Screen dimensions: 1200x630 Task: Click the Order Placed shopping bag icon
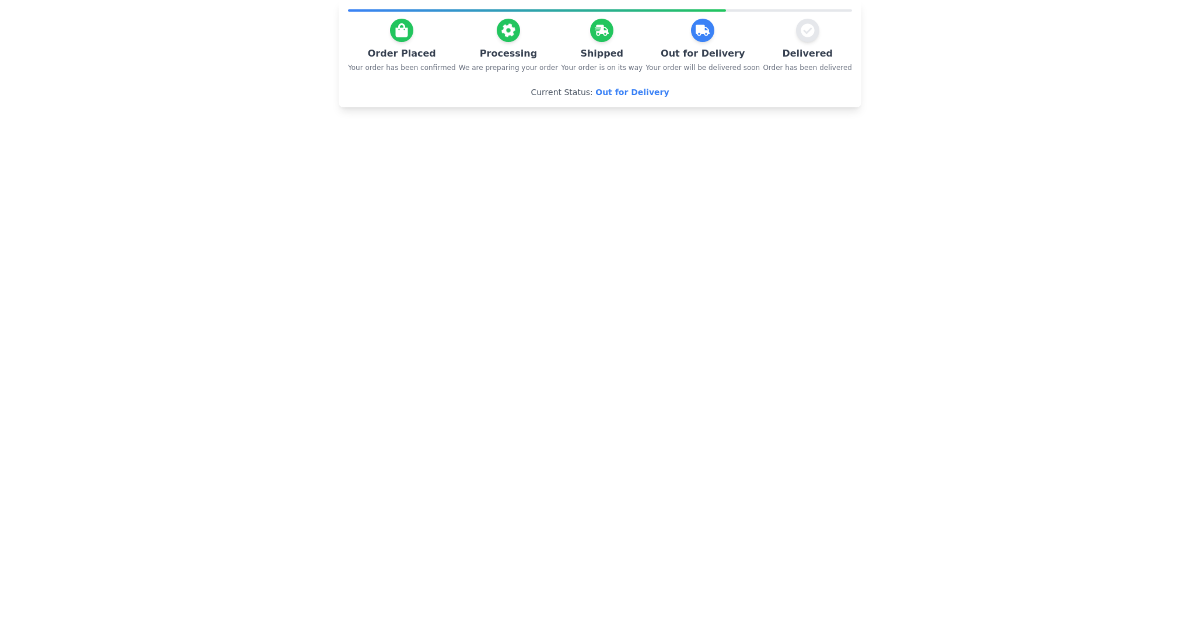pos(401,30)
